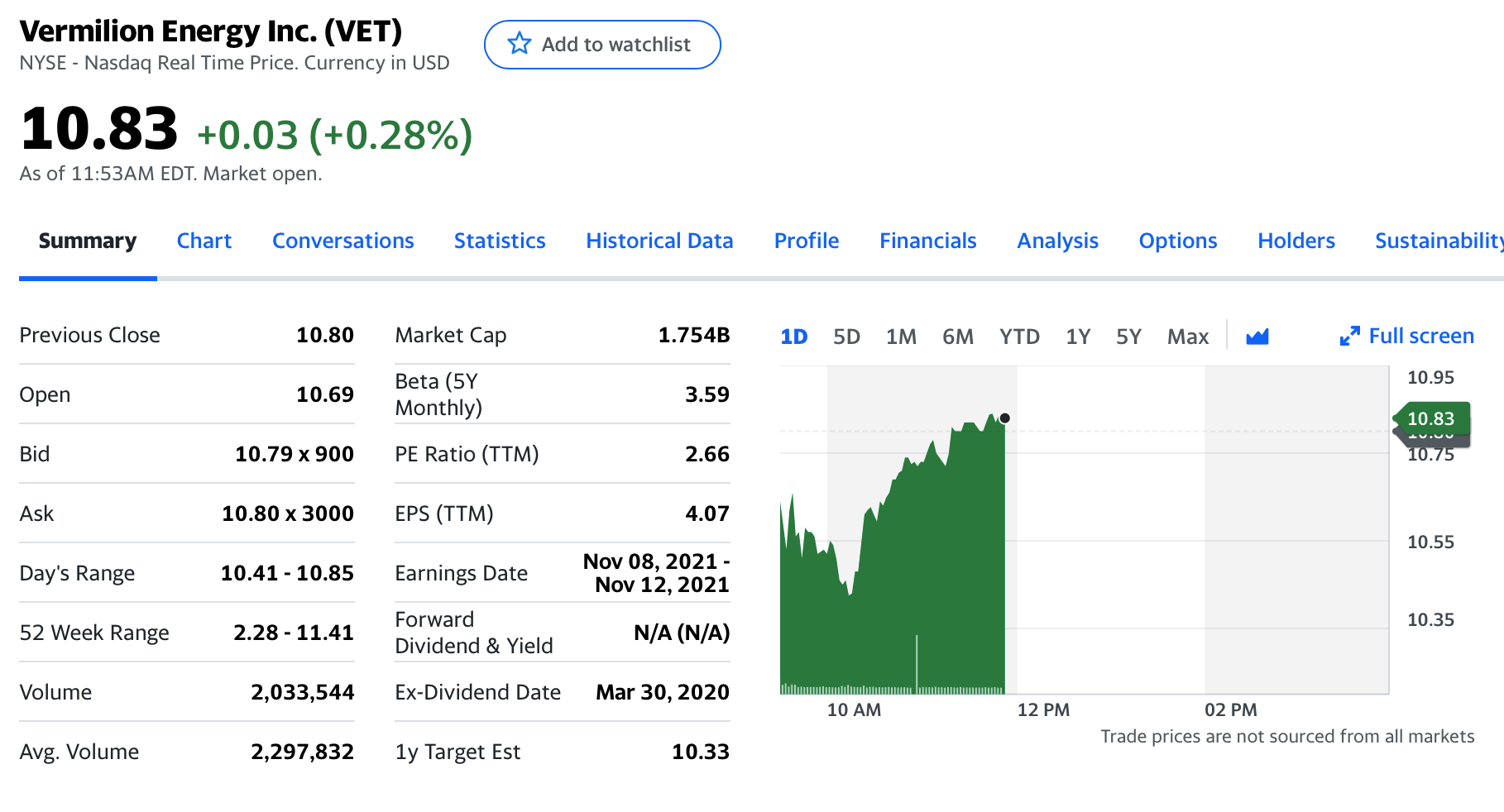Click the Add to watchlist button
This screenshot has height=812, width=1504.
tap(602, 45)
